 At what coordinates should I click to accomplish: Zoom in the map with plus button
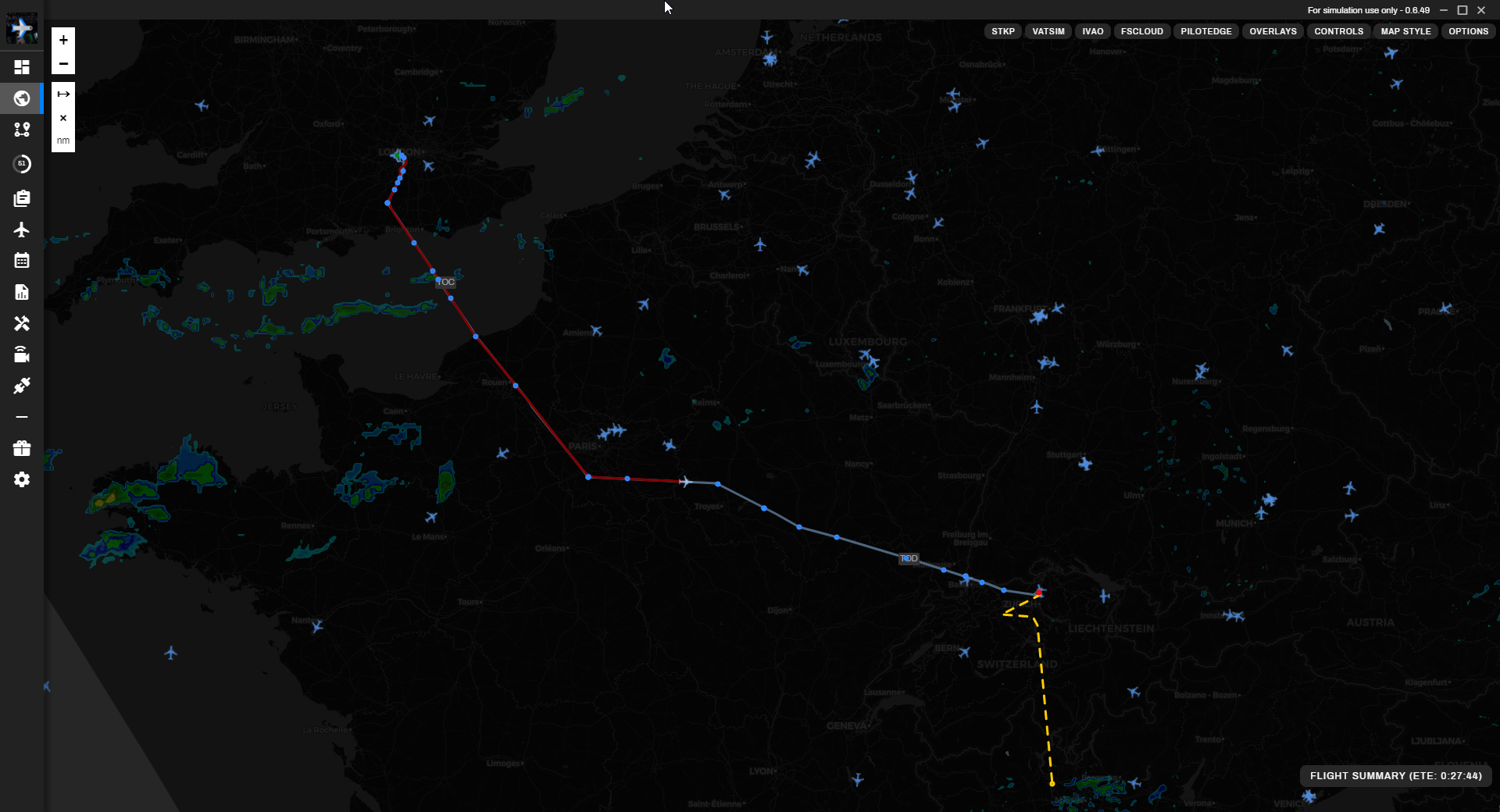click(63, 40)
